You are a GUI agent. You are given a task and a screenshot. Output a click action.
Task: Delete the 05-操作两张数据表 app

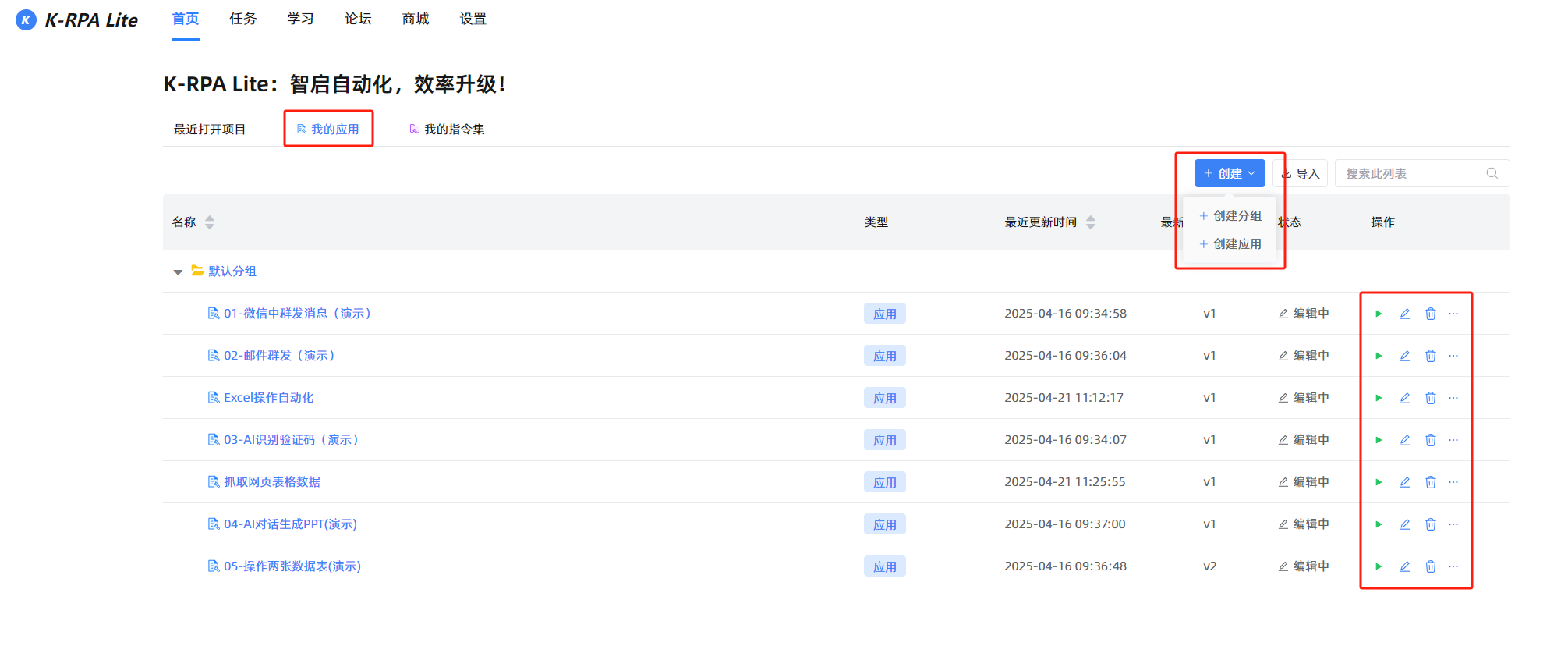(x=1431, y=566)
